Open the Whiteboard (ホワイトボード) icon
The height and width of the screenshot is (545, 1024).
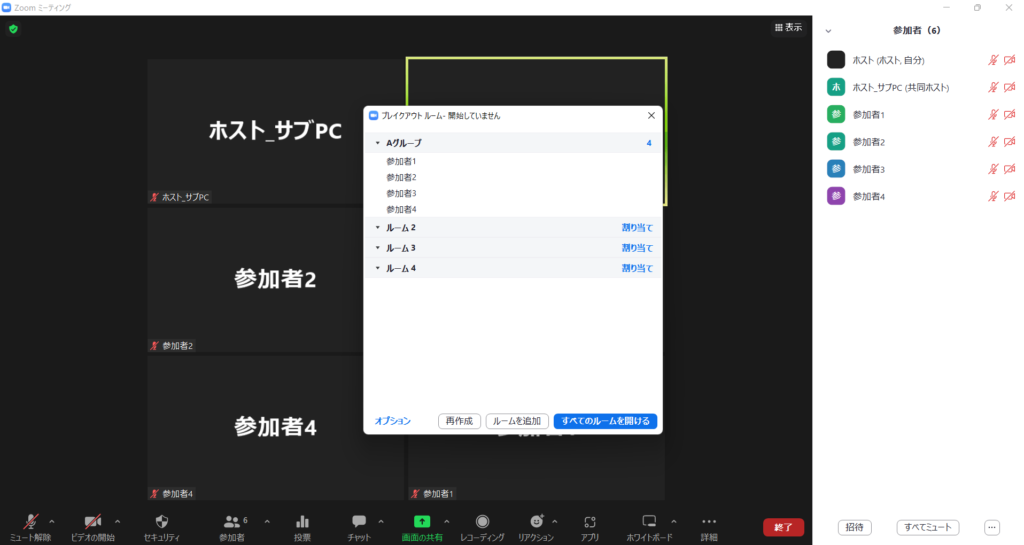click(x=649, y=521)
